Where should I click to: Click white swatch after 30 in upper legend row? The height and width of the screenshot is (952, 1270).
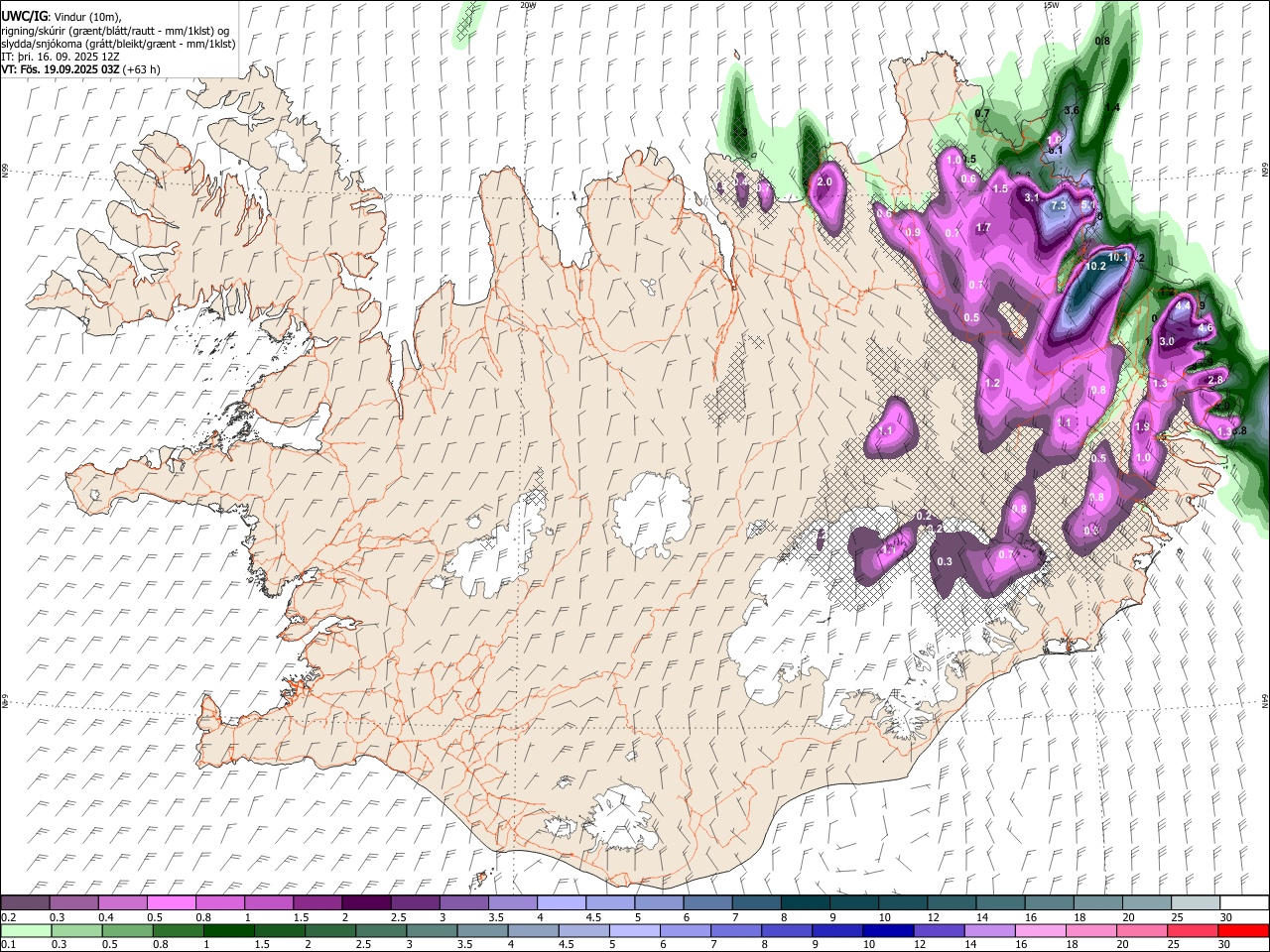click(x=1244, y=903)
